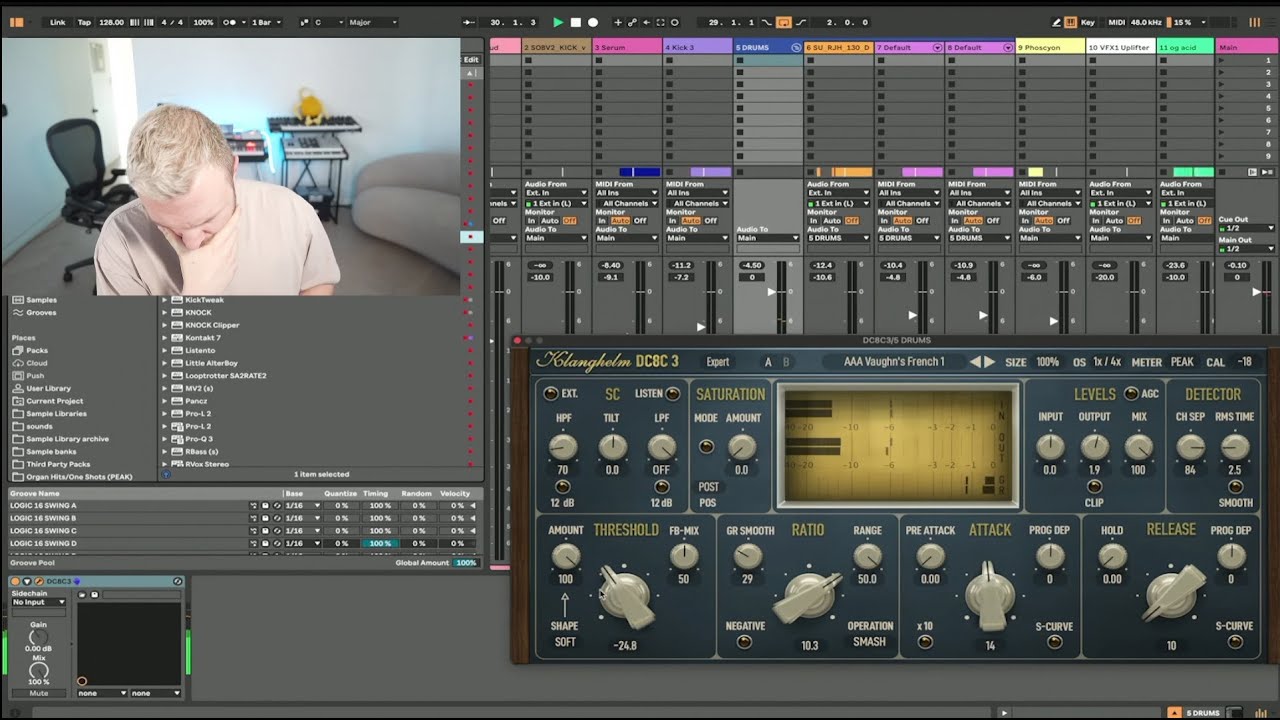Toggle DC8C3 device activator in device chain
The width and height of the screenshot is (1280, 720).
[x=15, y=581]
